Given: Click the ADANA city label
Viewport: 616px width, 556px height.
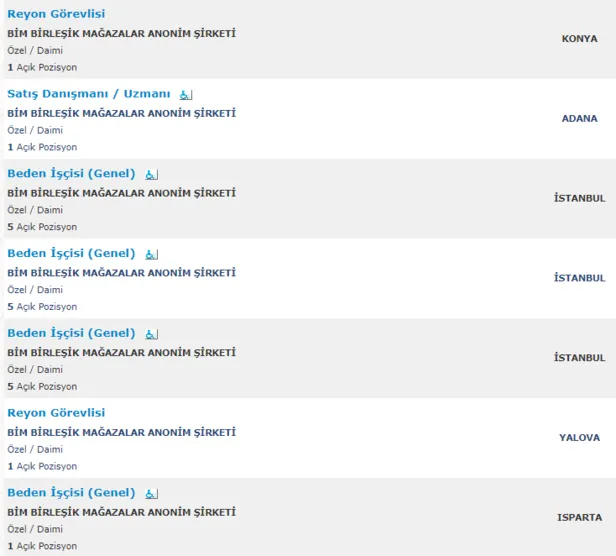Looking at the screenshot, I should tap(580, 118).
